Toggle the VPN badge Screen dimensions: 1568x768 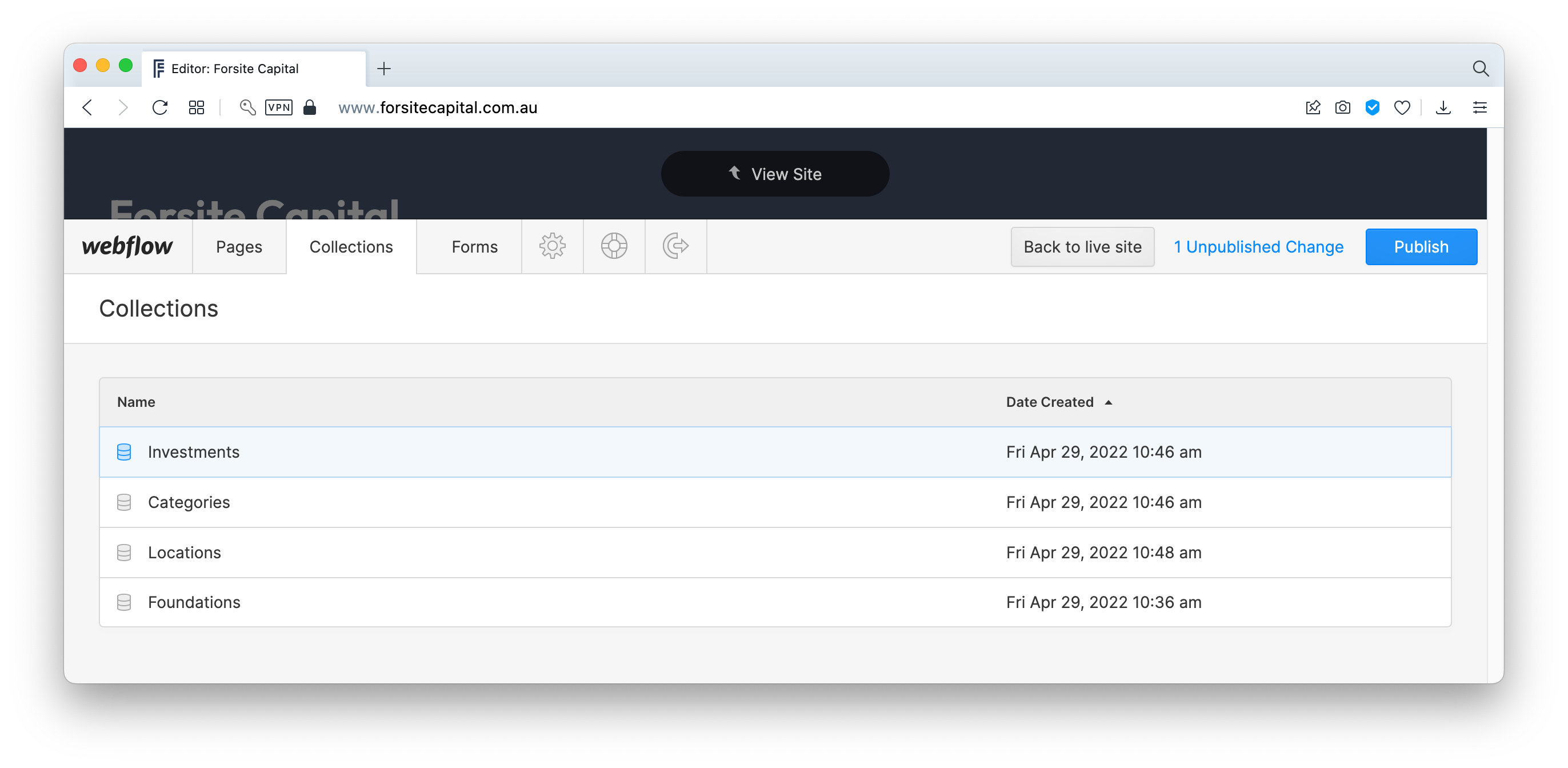pyautogui.click(x=279, y=108)
